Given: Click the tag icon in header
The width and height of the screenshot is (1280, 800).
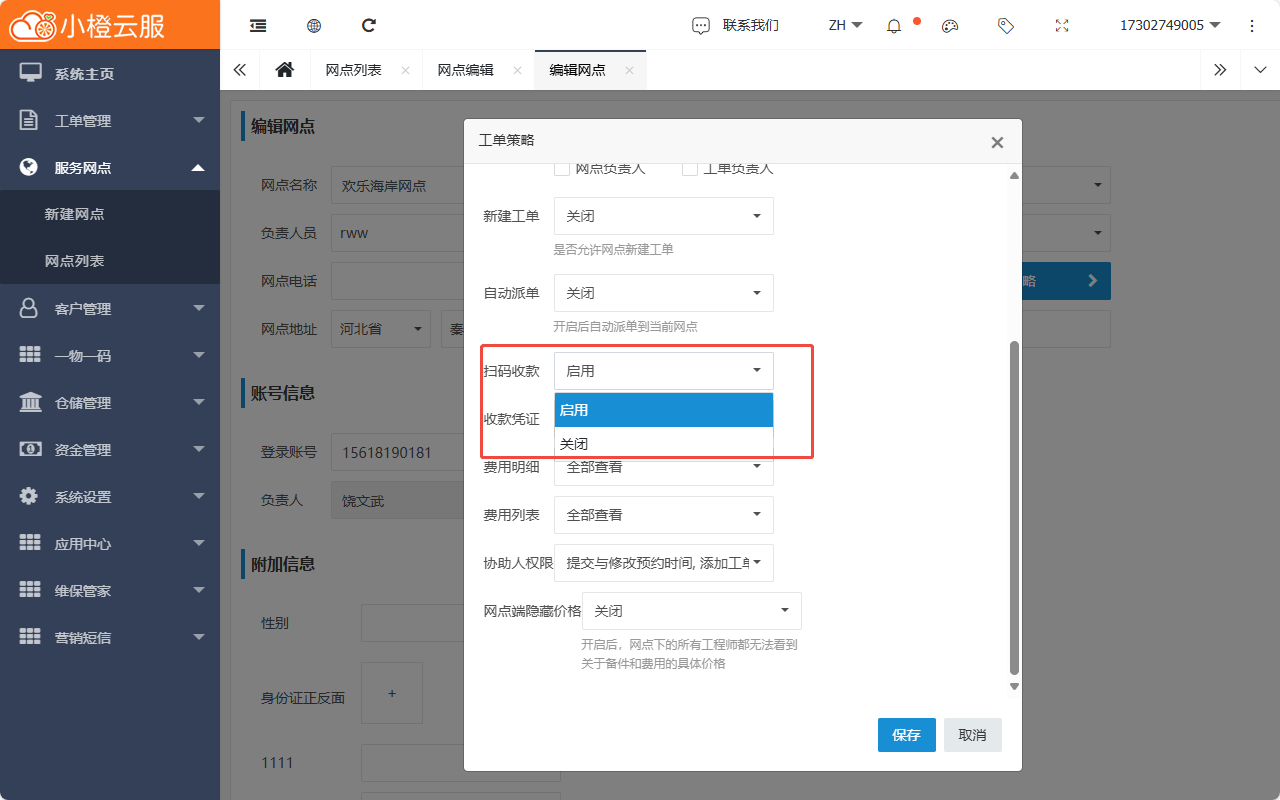Looking at the screenshot, I should (1006, 26).
